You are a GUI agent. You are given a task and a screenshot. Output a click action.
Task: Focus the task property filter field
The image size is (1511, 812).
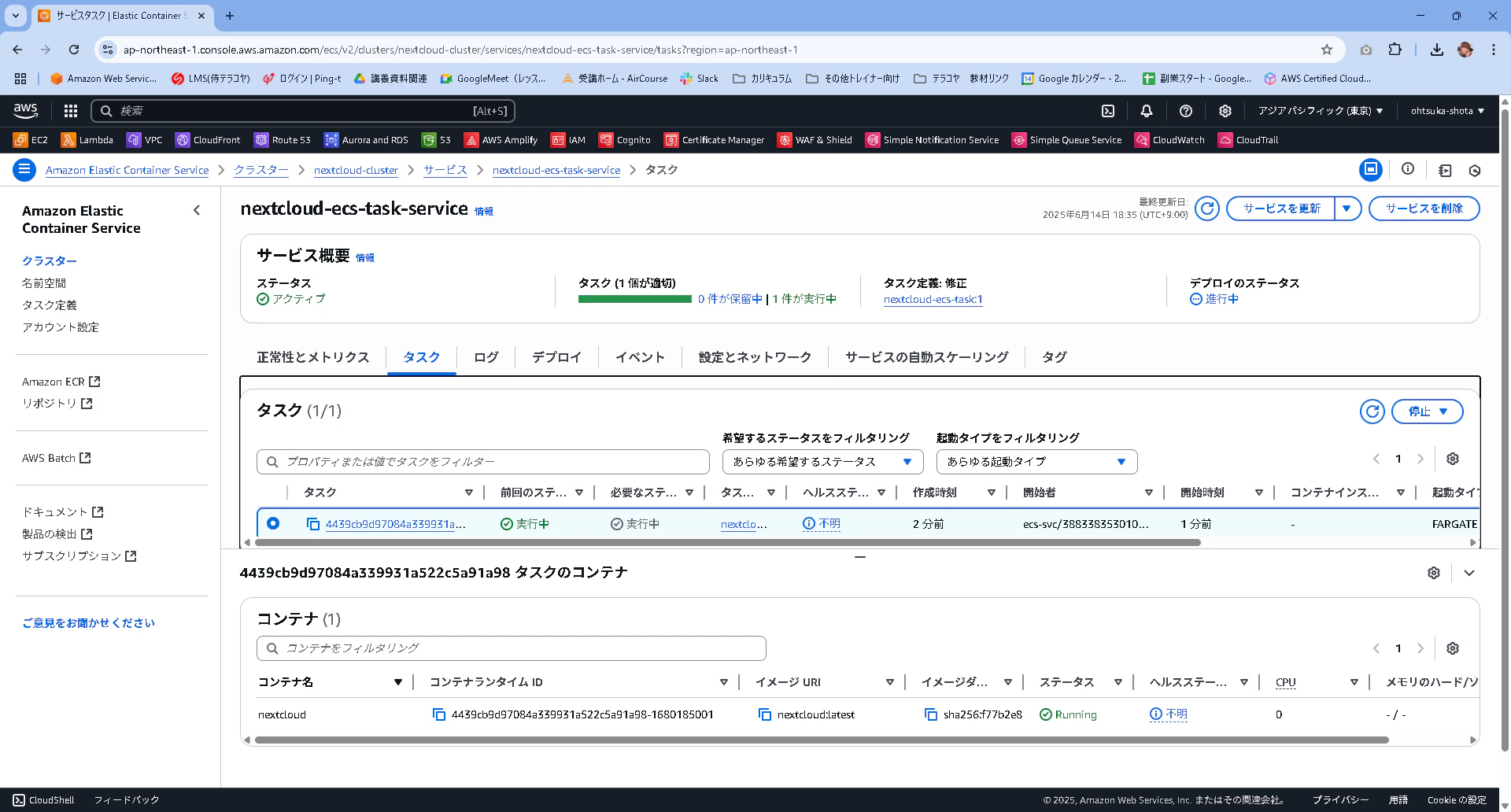pyautogui.click(x=483, y=462)
